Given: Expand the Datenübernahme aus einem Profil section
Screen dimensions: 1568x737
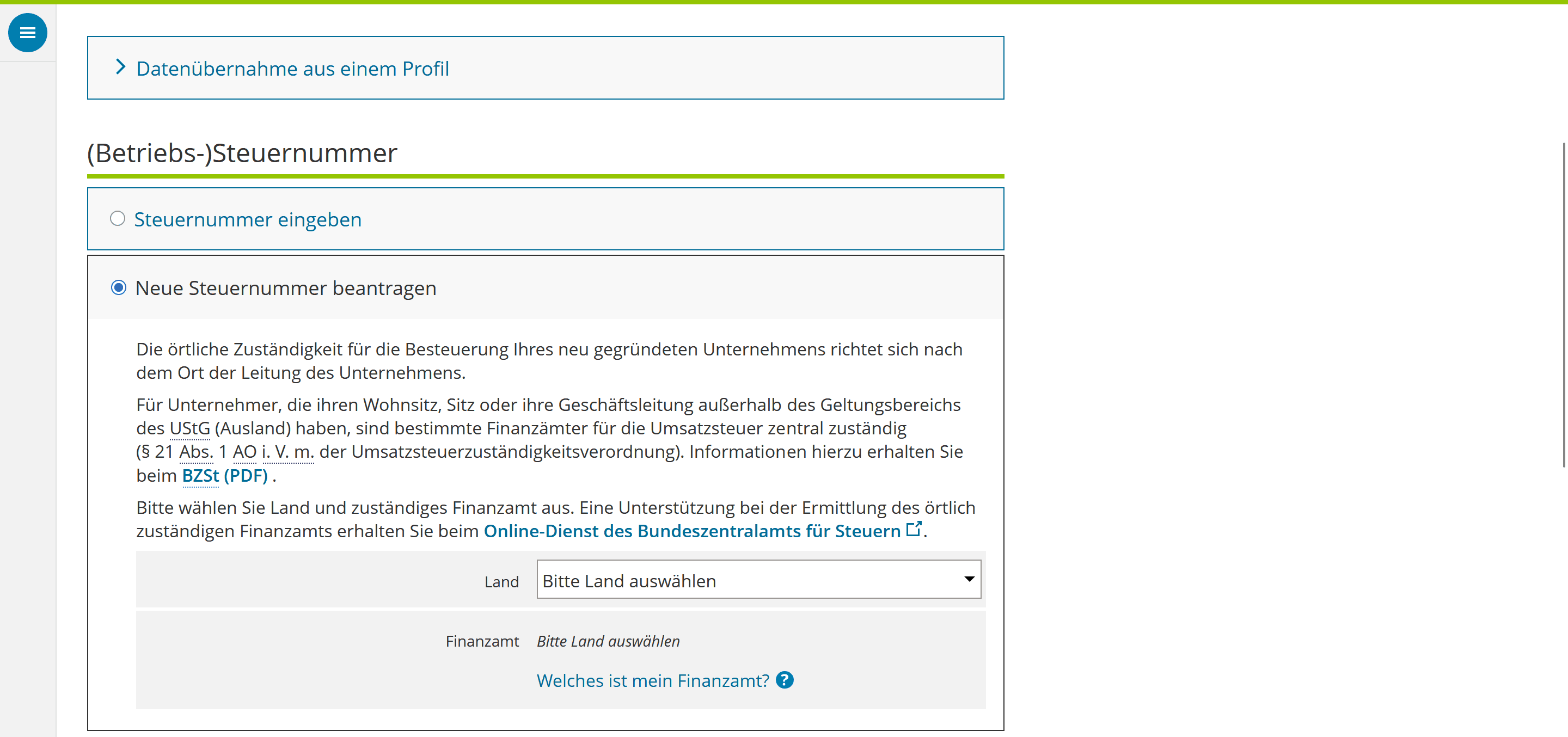Looking at the screenshot, I should [x=292, y=68].
